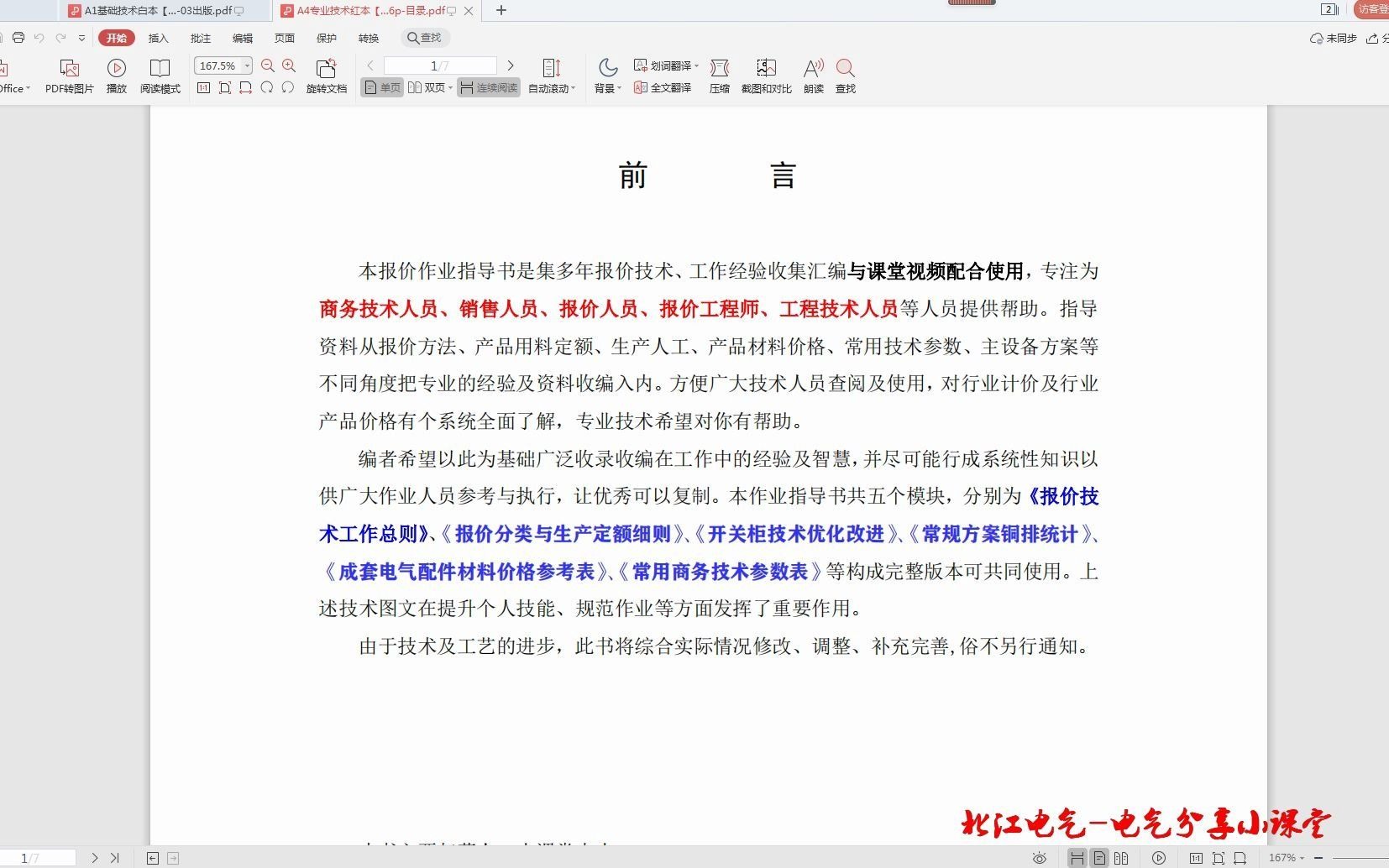This screenshot has height=868, width=1389.
Task: Click 朗读 read aloud tool
Action: pyautogui.click(x=814, y=76)
